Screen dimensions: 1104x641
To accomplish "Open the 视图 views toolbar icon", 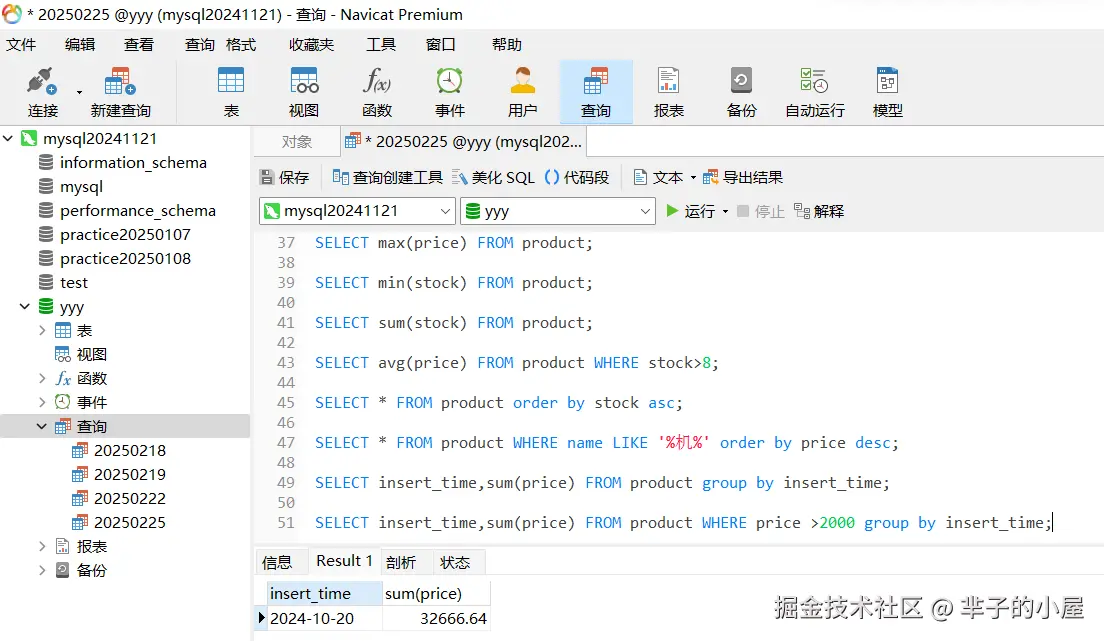I will (304, 92).
